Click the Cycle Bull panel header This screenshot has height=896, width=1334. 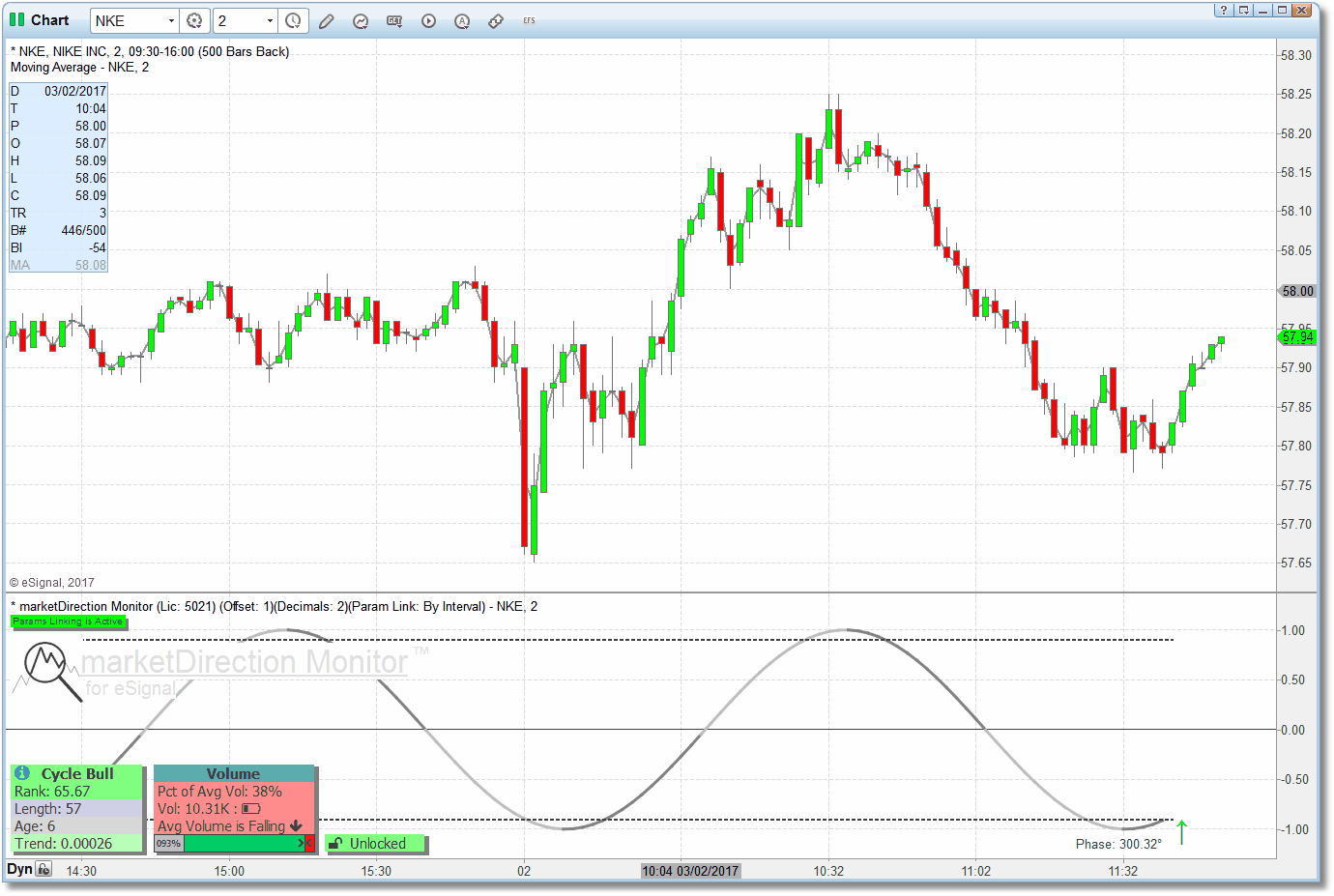click(77, 773)
